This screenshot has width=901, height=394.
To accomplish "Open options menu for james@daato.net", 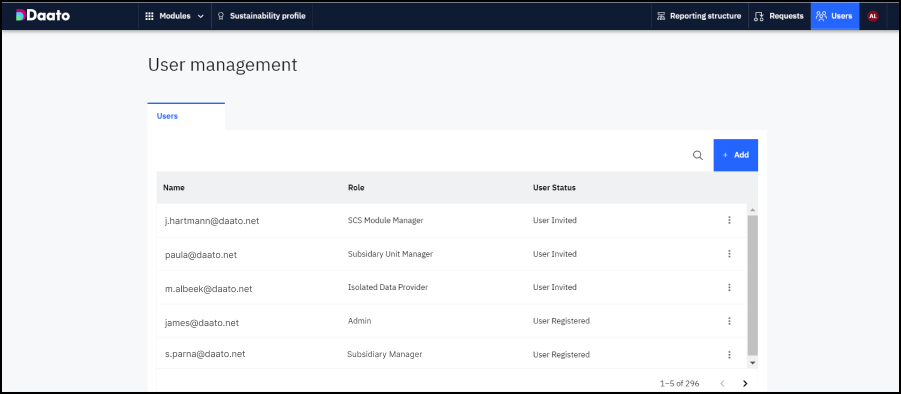I will [x=729, y=320].
